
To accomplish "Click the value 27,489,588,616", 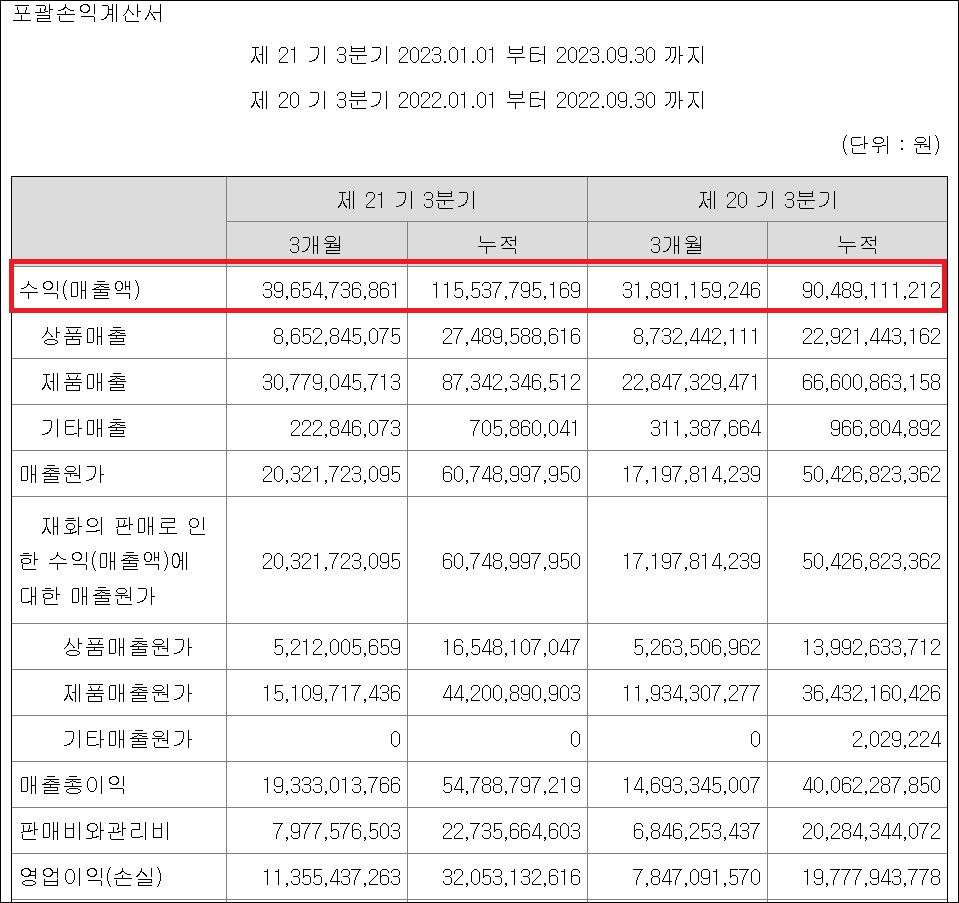I will [511, 336].
